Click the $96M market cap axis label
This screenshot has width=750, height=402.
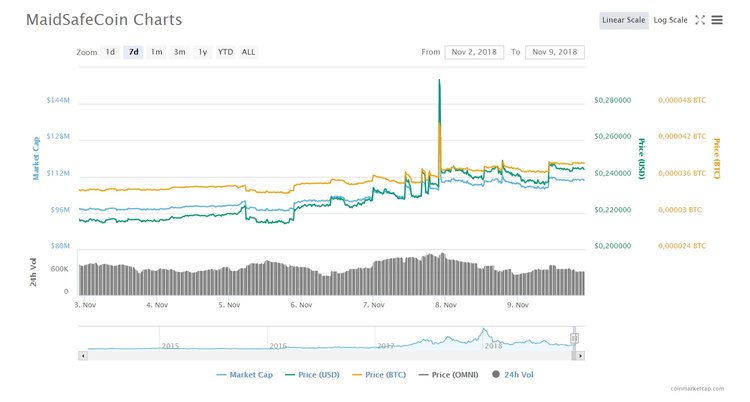[x=60, y=210]
